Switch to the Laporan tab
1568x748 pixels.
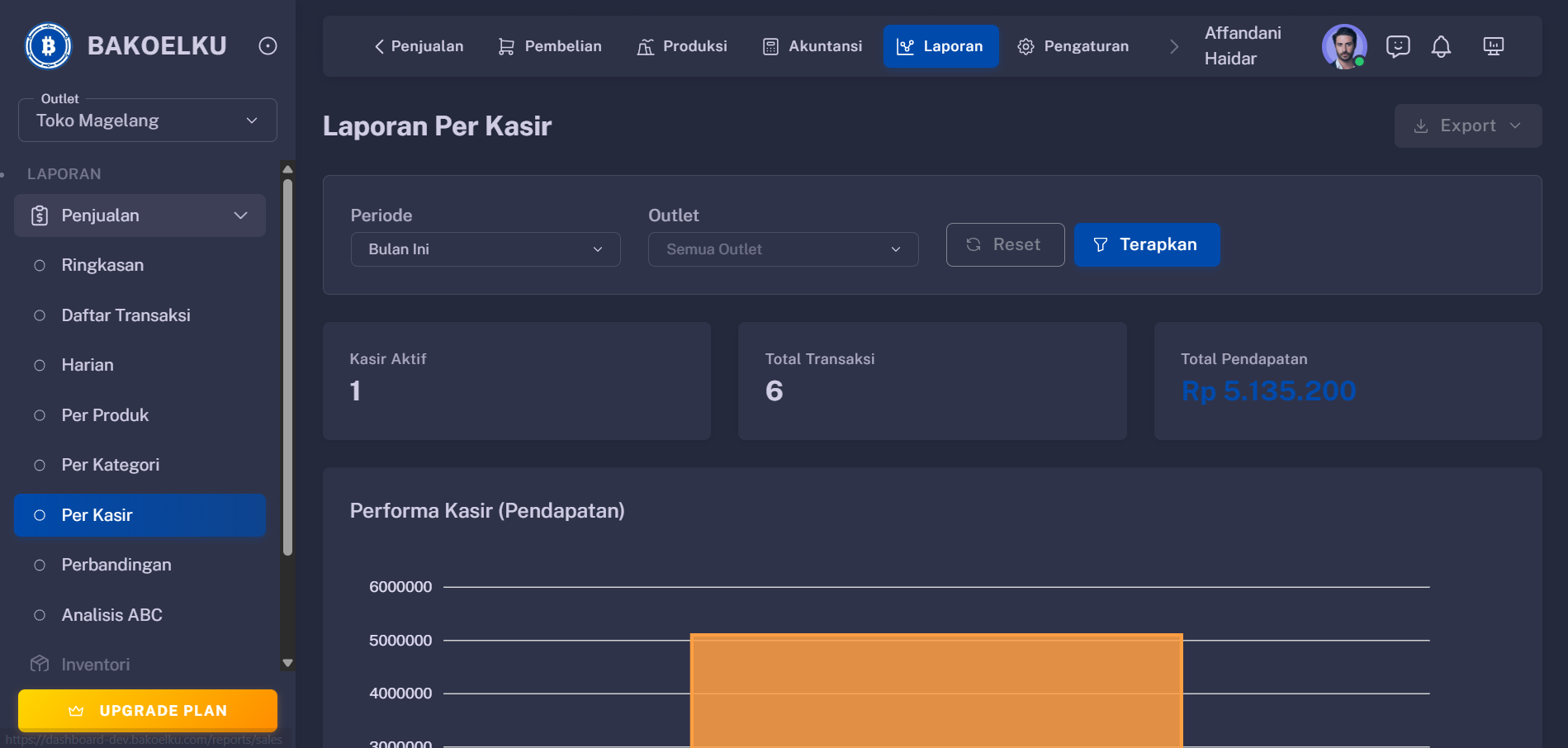click(940, 46)
